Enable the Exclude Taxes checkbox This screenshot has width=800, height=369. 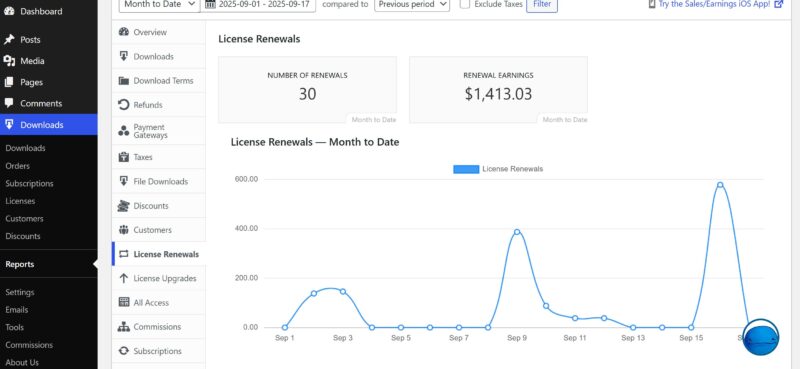(465, 4)
